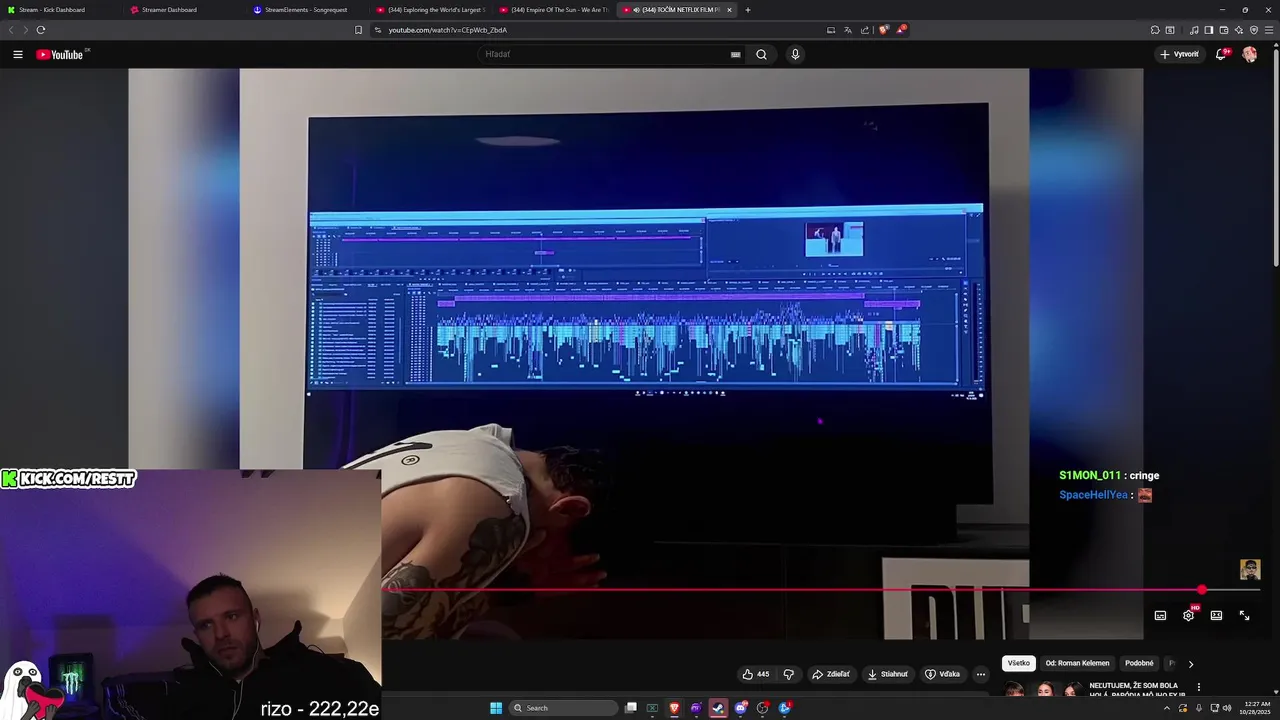Click the red video progress scrubber handle
The width and height of the screenshot is (1280, 720).
tap(1202, 590)
